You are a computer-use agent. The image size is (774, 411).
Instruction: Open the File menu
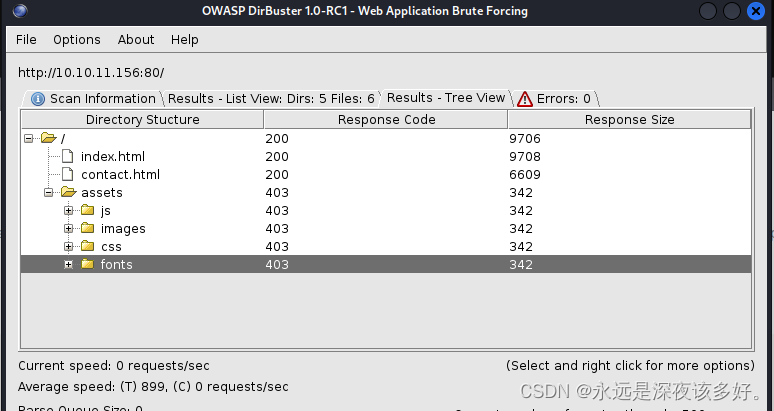coord(26,39)
